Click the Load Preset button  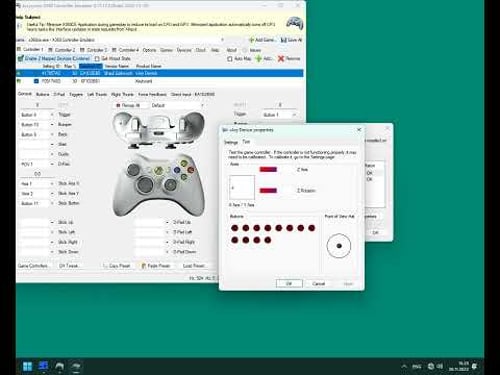[x=194, y=266]
